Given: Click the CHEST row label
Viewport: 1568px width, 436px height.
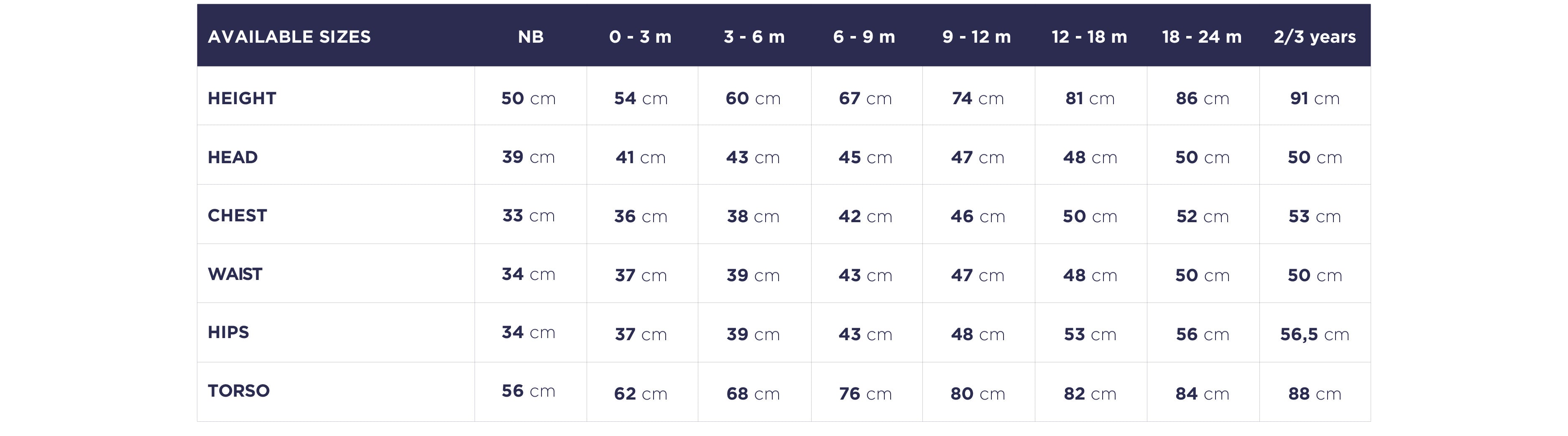Looking at the screenshot, I should tap(237, 215).
